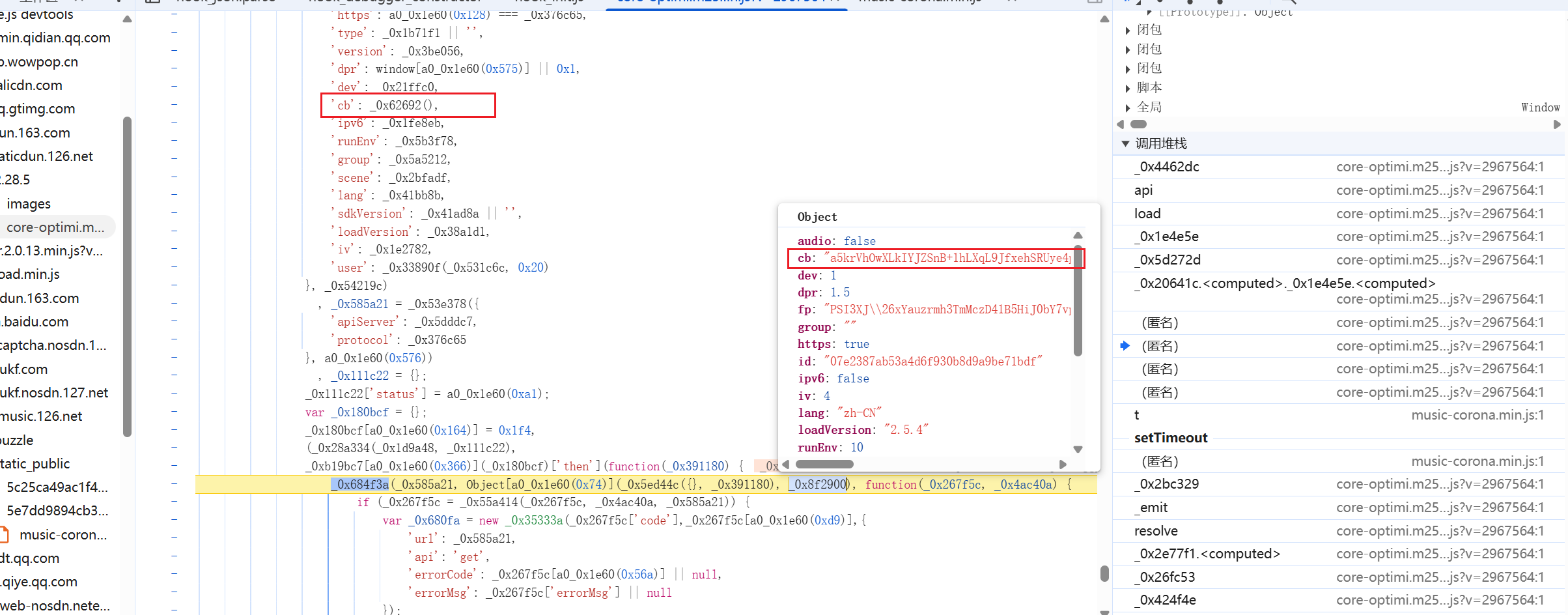The height and width of the screenshot is (615, 1568).
Task: Collapse the 调用堆栈 call stack section
Action: (x=1125, y=143)
